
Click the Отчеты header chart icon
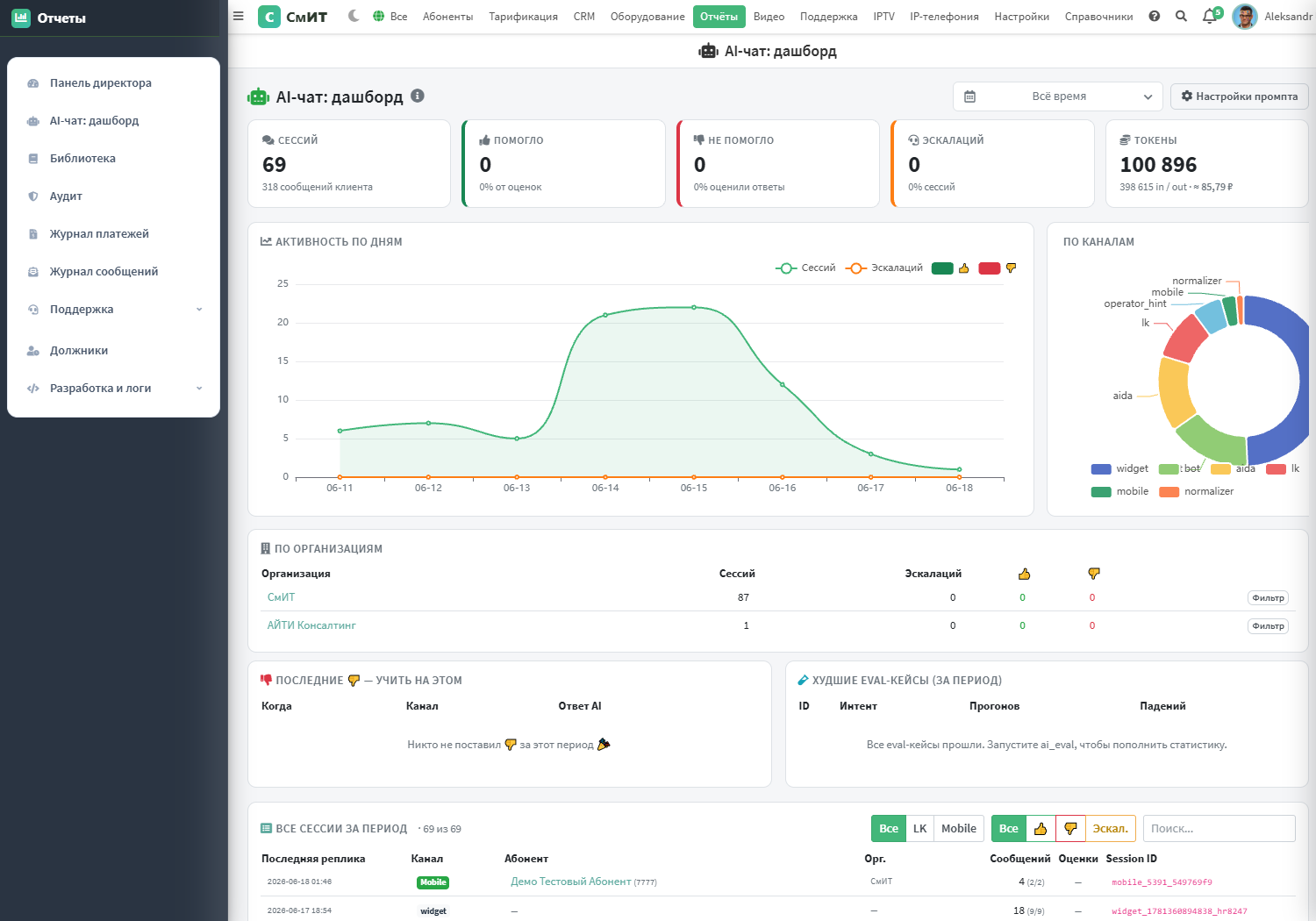(x=20, y=18)
